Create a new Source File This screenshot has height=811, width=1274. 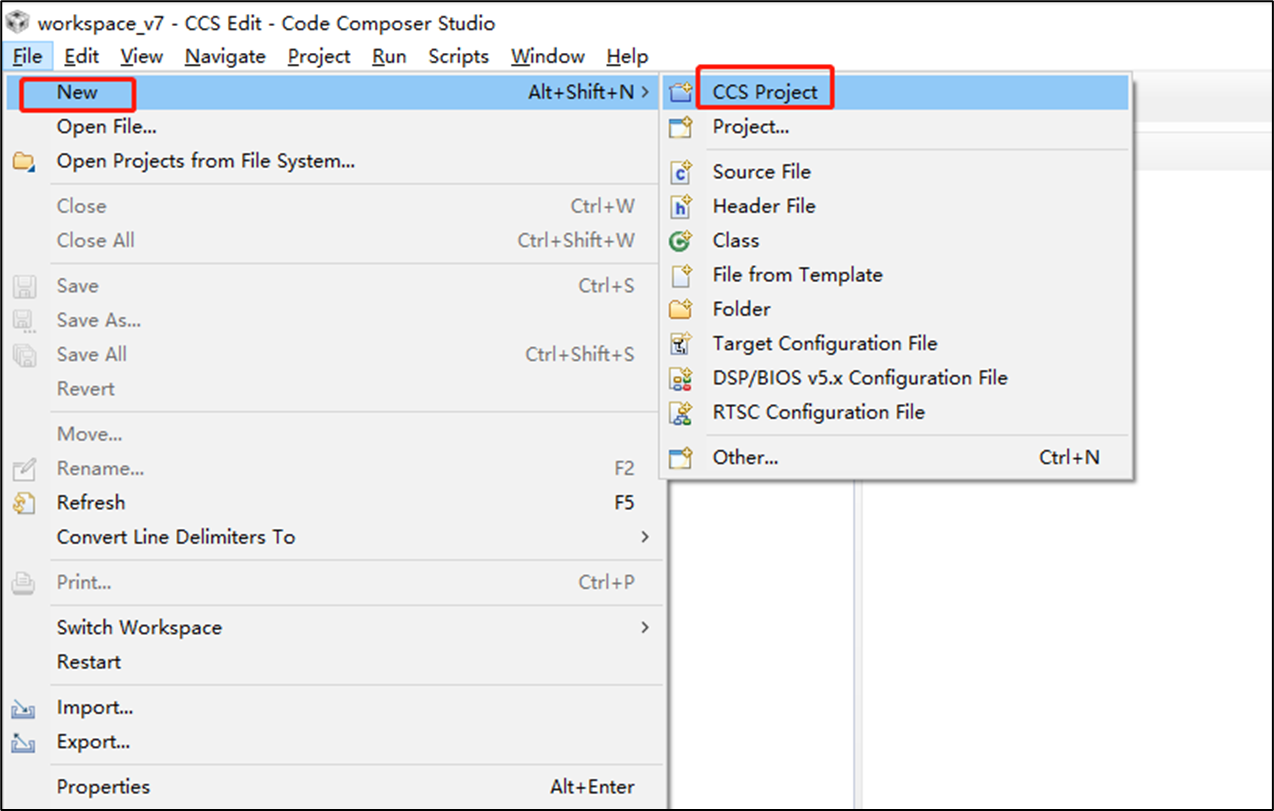[896, 172]
